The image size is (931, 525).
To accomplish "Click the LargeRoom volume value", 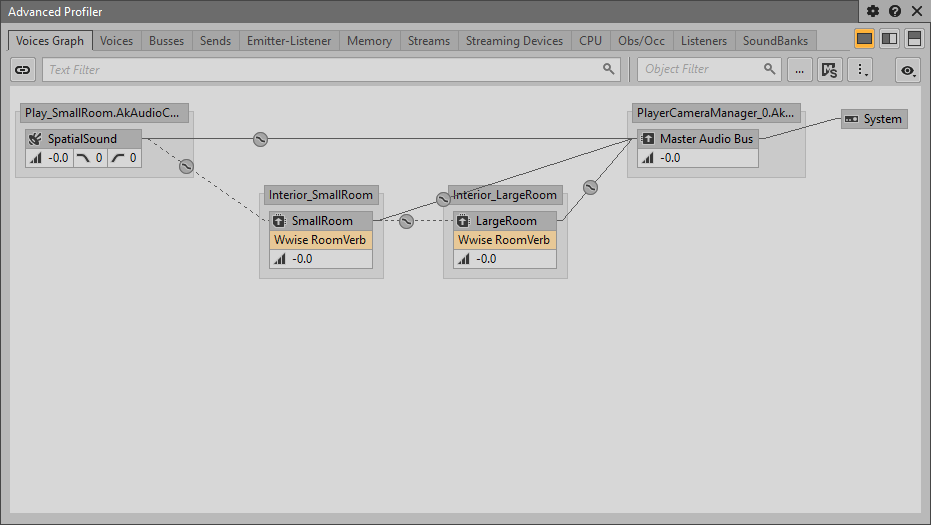I will click(x=486, y=259).
